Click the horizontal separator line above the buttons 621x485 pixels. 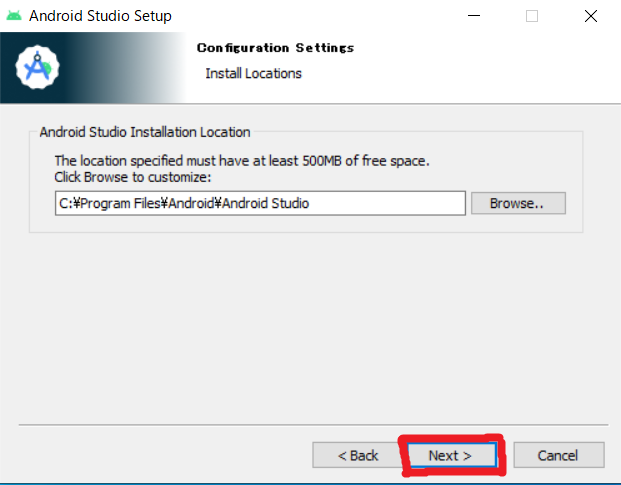click(313, 425)
